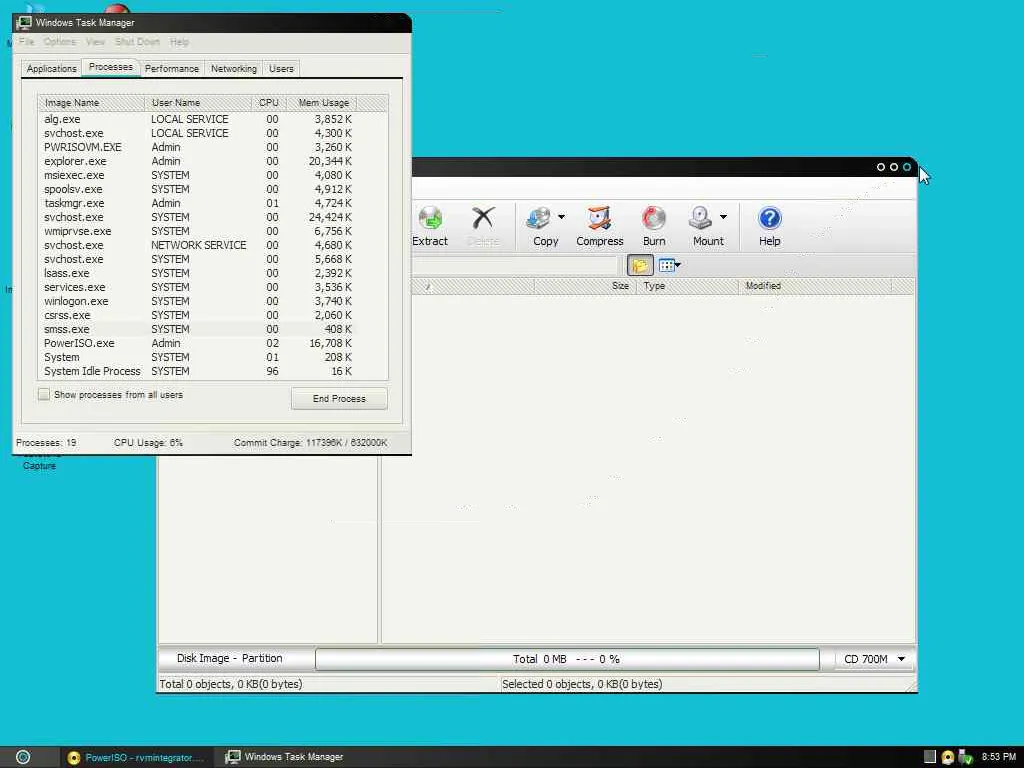Click the green CPU usage tray icon
Image resolution: width=1024 pixels, height=768 pixels.
coord(966,758)
